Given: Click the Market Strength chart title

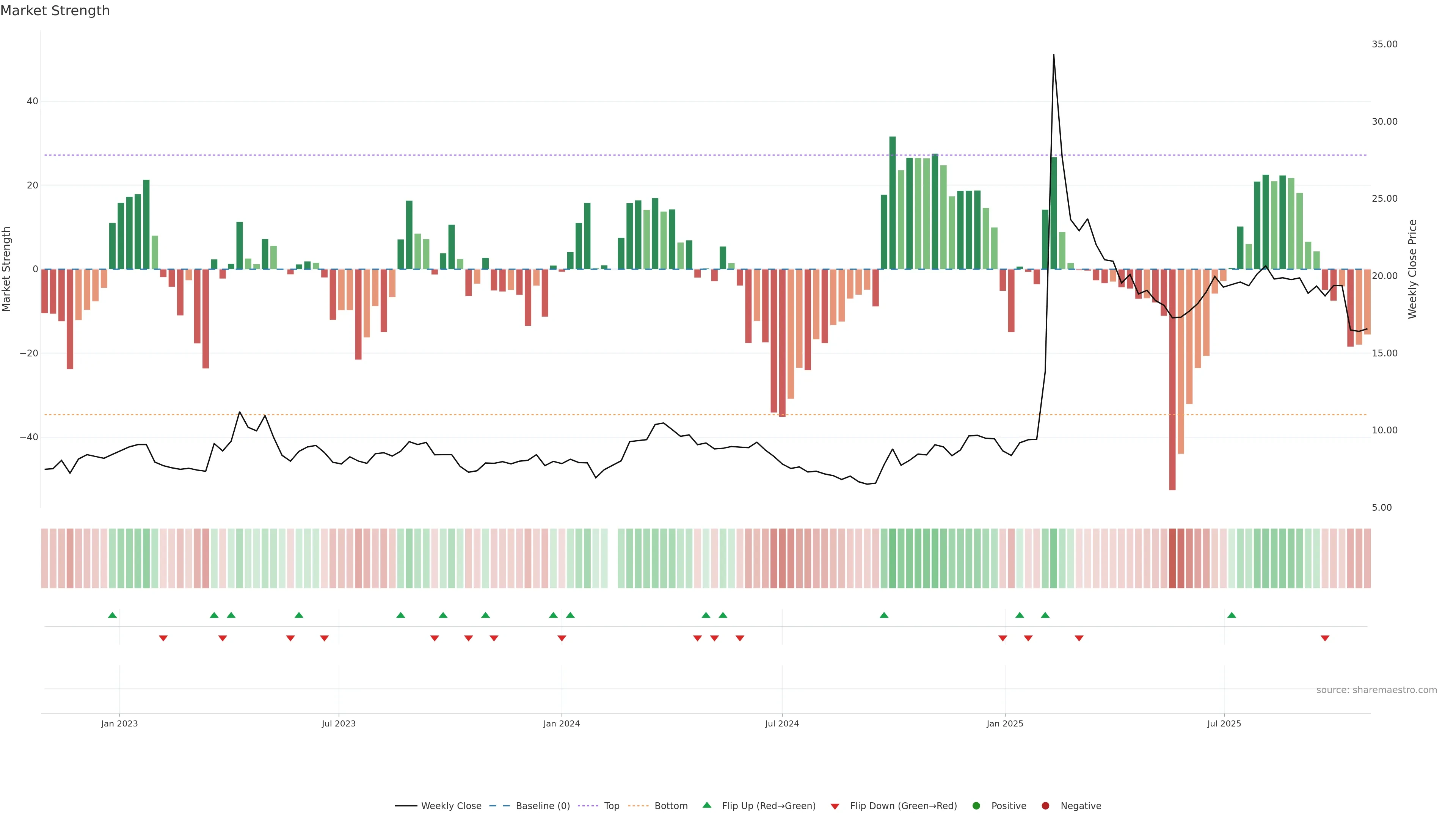Looking at the screenshot, I should click(55, 11).
